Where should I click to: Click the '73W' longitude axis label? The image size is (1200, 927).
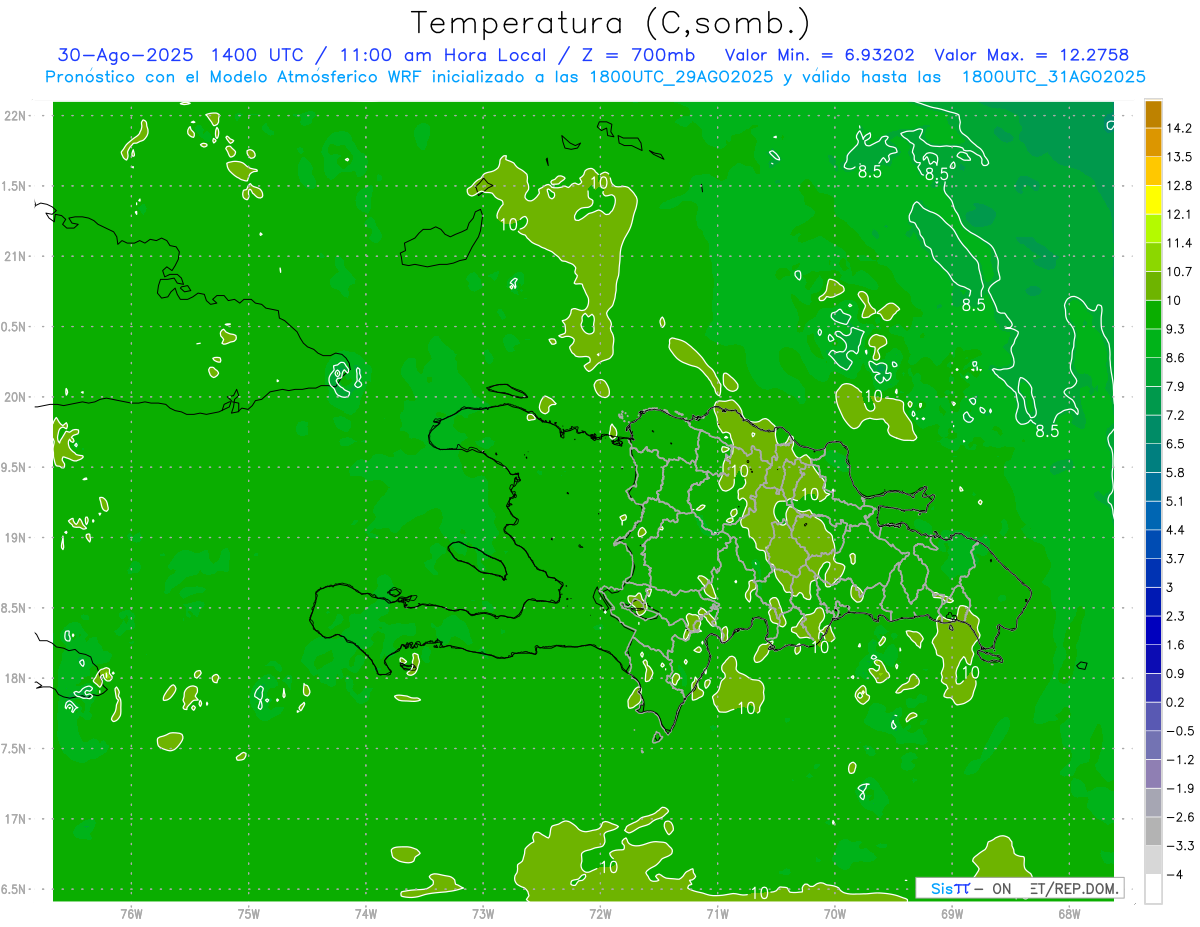point(483,914)
